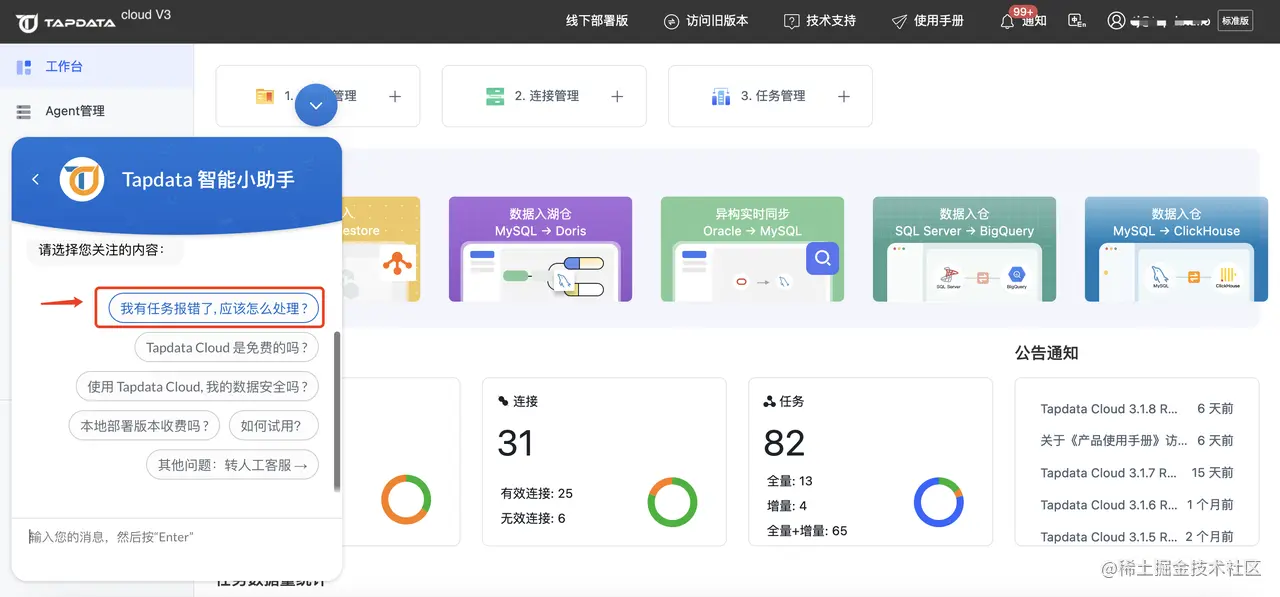Select 如何试用? chat option

pyautogui.click(x=273, y=426)
